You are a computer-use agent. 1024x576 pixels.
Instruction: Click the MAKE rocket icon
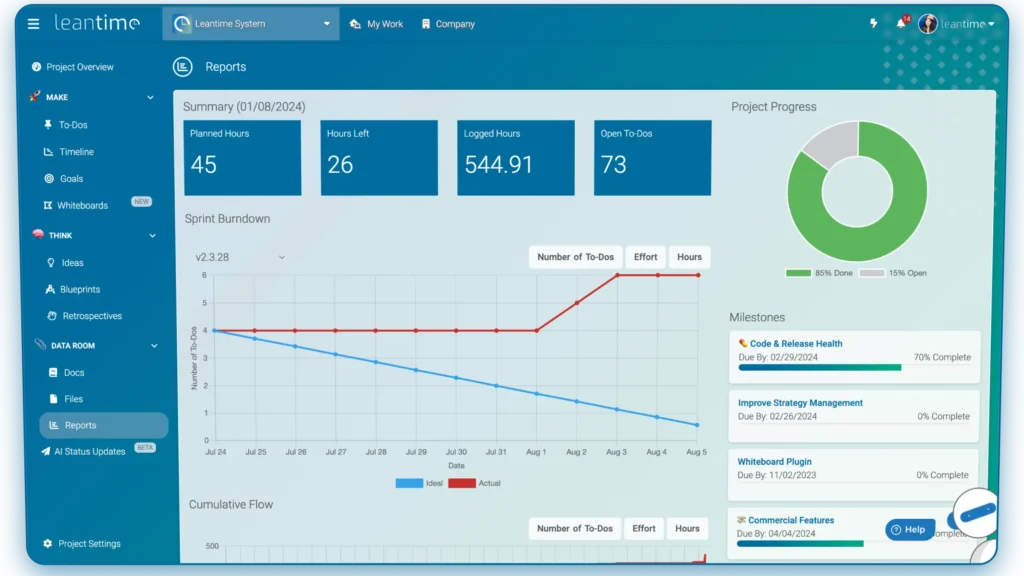click(35, 96)
